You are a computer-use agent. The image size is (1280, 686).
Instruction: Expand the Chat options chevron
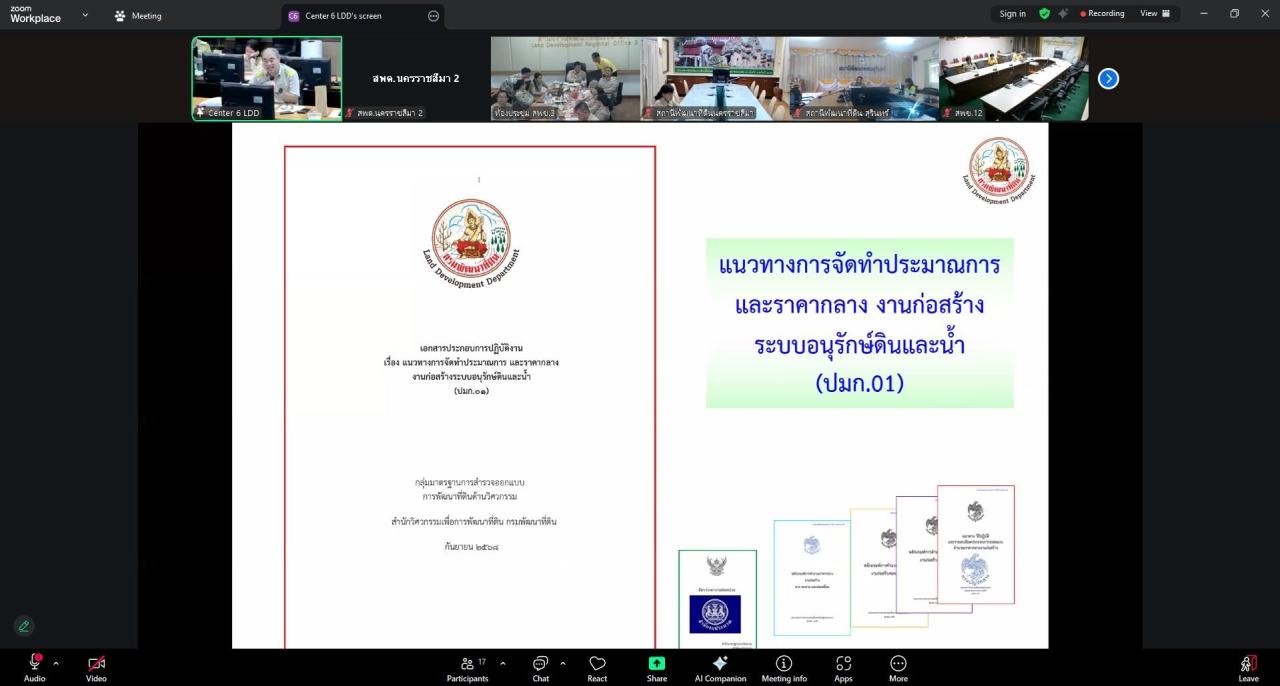[562, 663]
